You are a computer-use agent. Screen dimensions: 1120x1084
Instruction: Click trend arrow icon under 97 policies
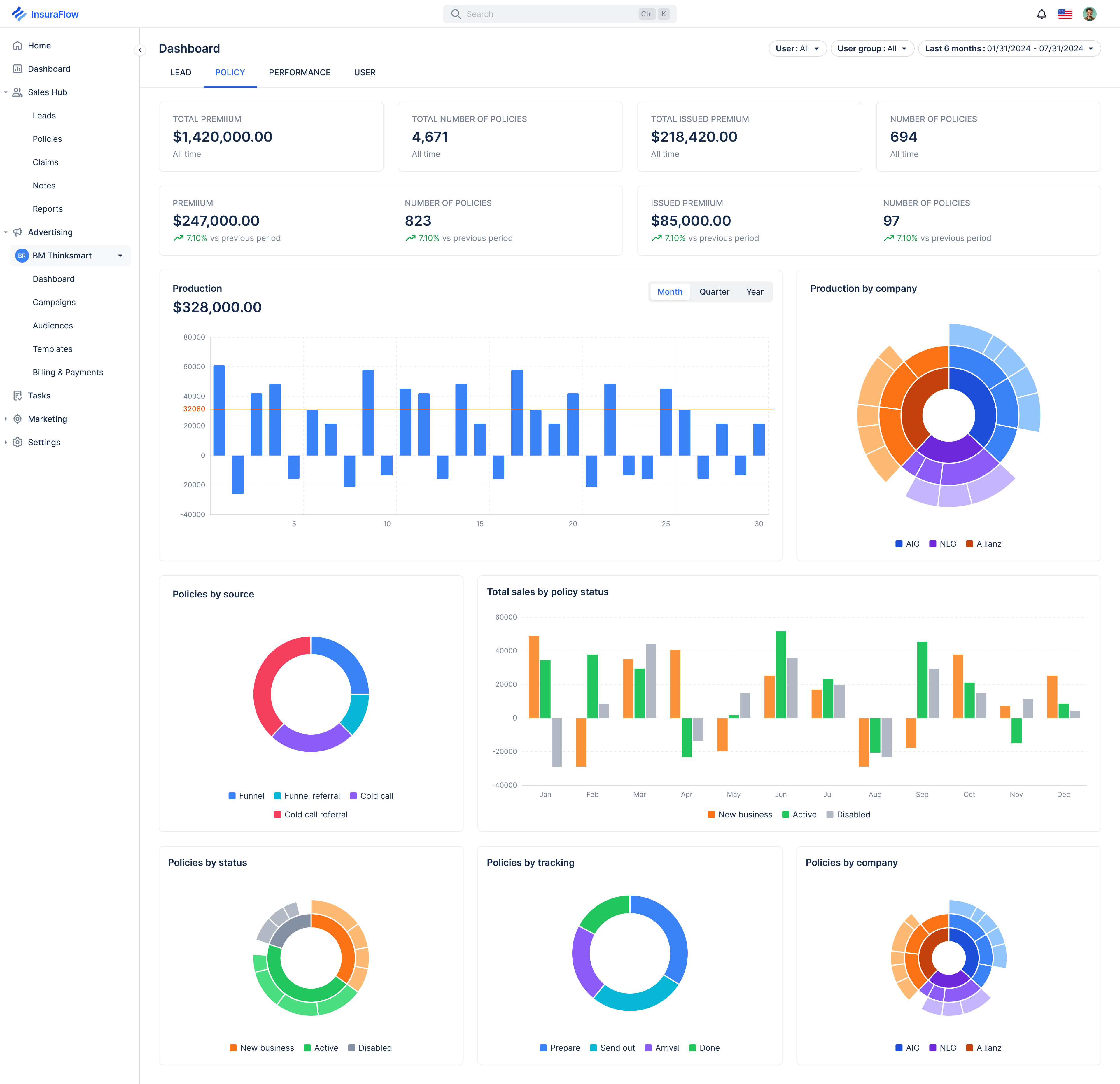[889, 238]
